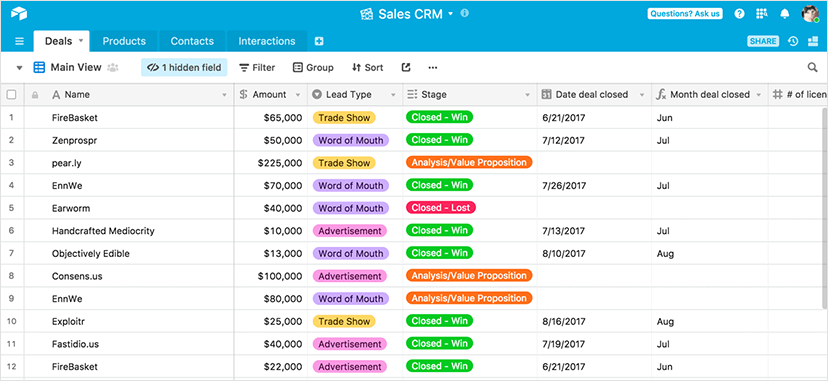The image size is (828, 381).
Task: Click the SHARE button
Action: [763, 41]
